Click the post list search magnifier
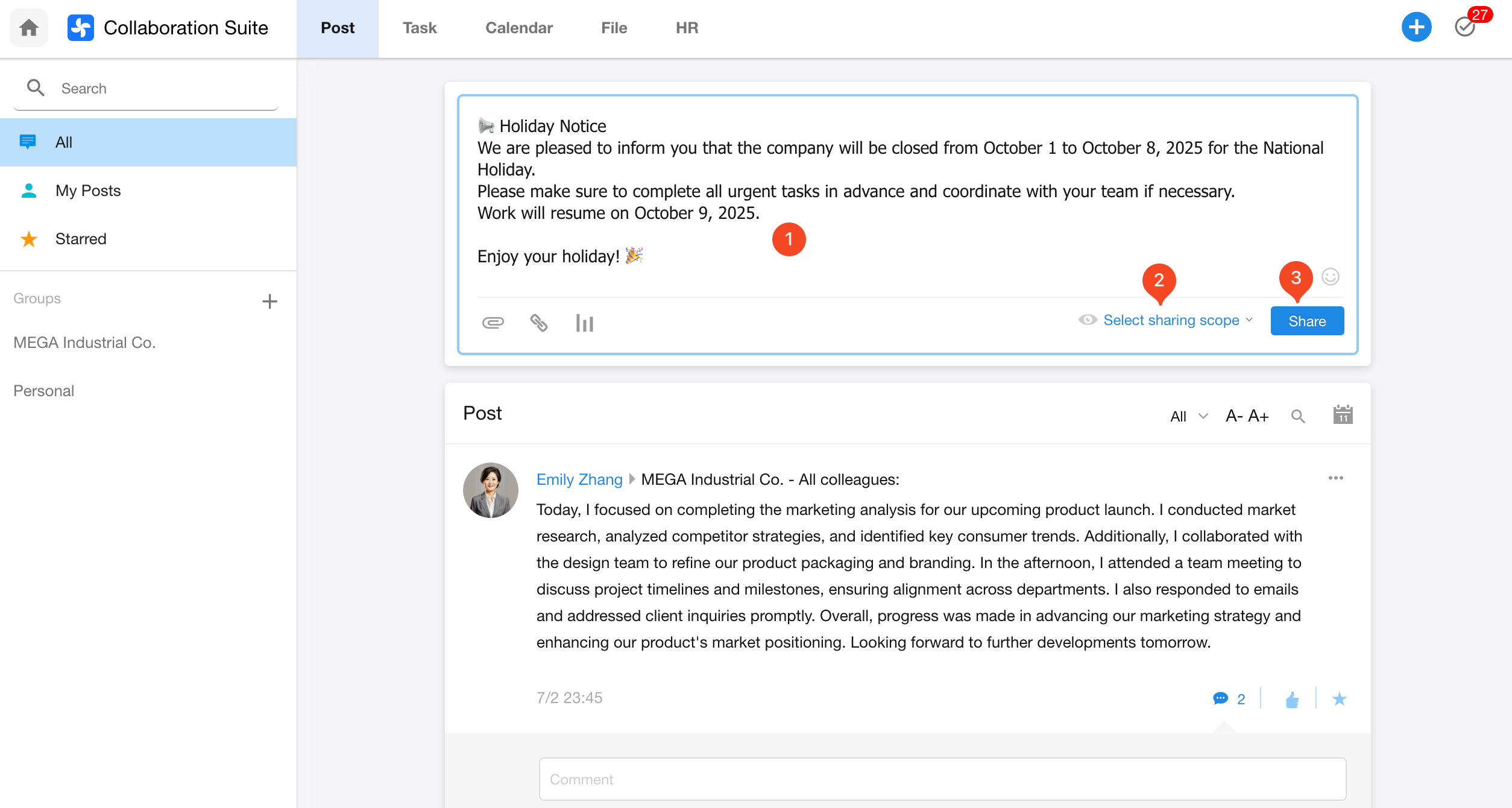The width and height of the screenshot is (1512, 808). (x=1298, y=416)
